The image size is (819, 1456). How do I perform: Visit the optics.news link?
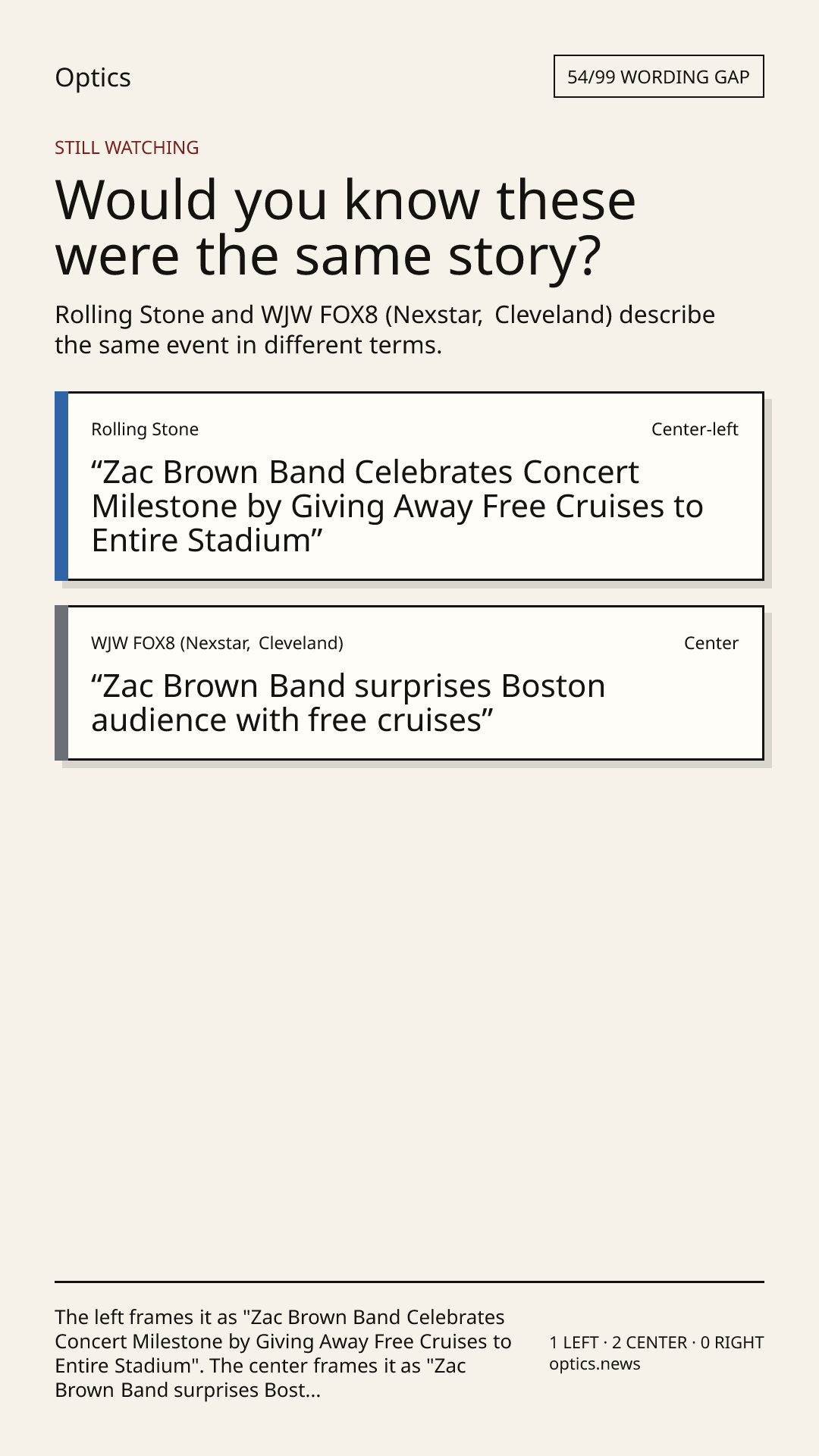595,1364
